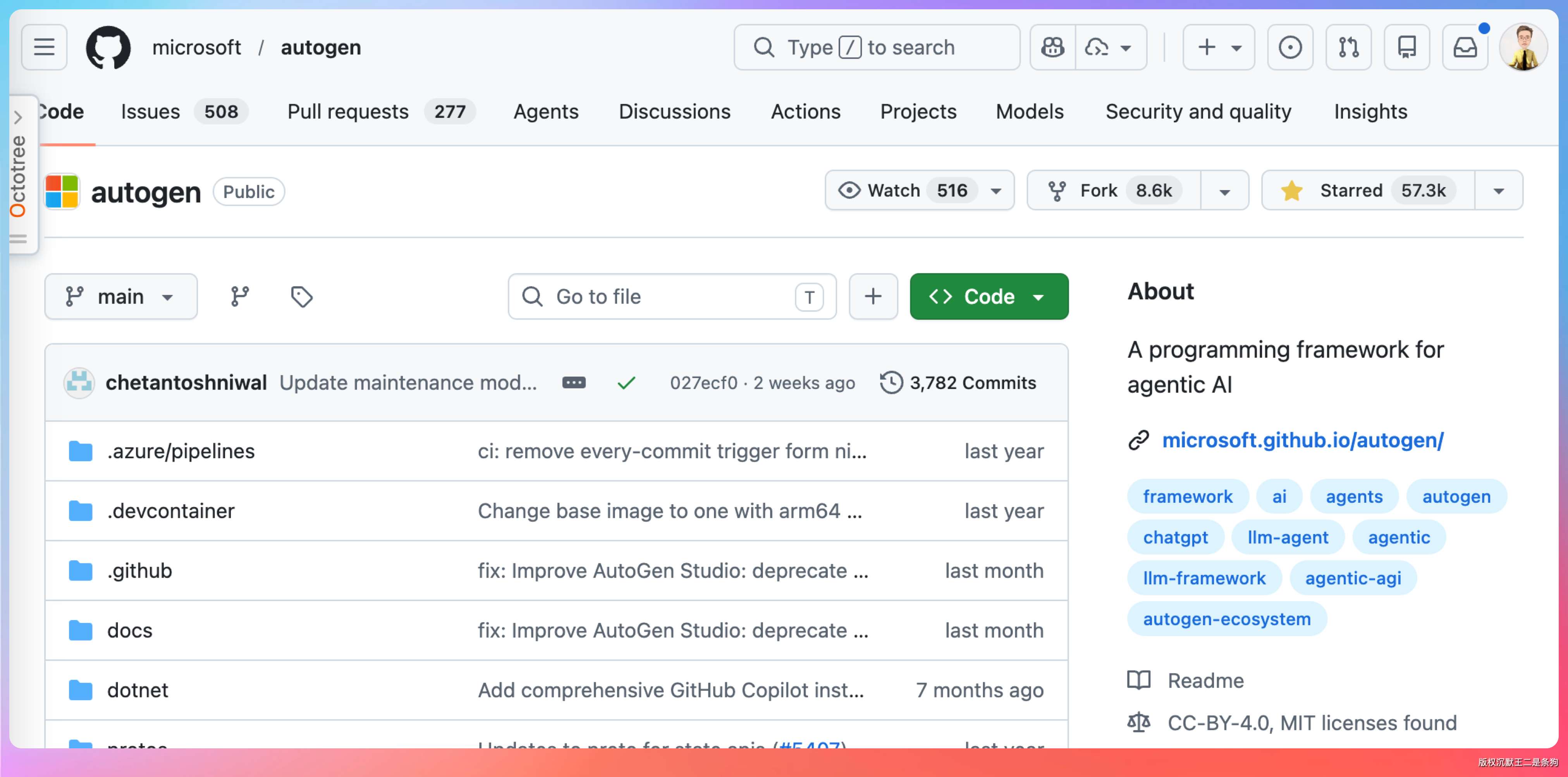
Task: Open the main branch dropdown
Action: [120, 296]
